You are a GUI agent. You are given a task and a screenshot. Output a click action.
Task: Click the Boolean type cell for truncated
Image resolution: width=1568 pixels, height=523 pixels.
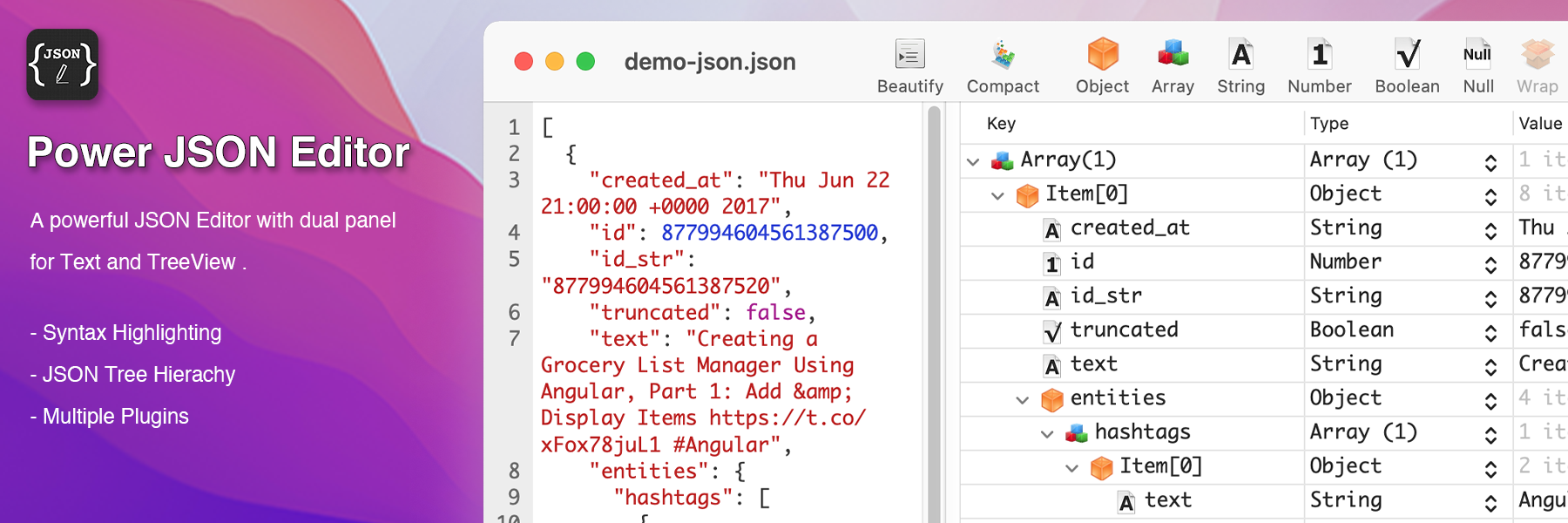[x=1352, y=329]
